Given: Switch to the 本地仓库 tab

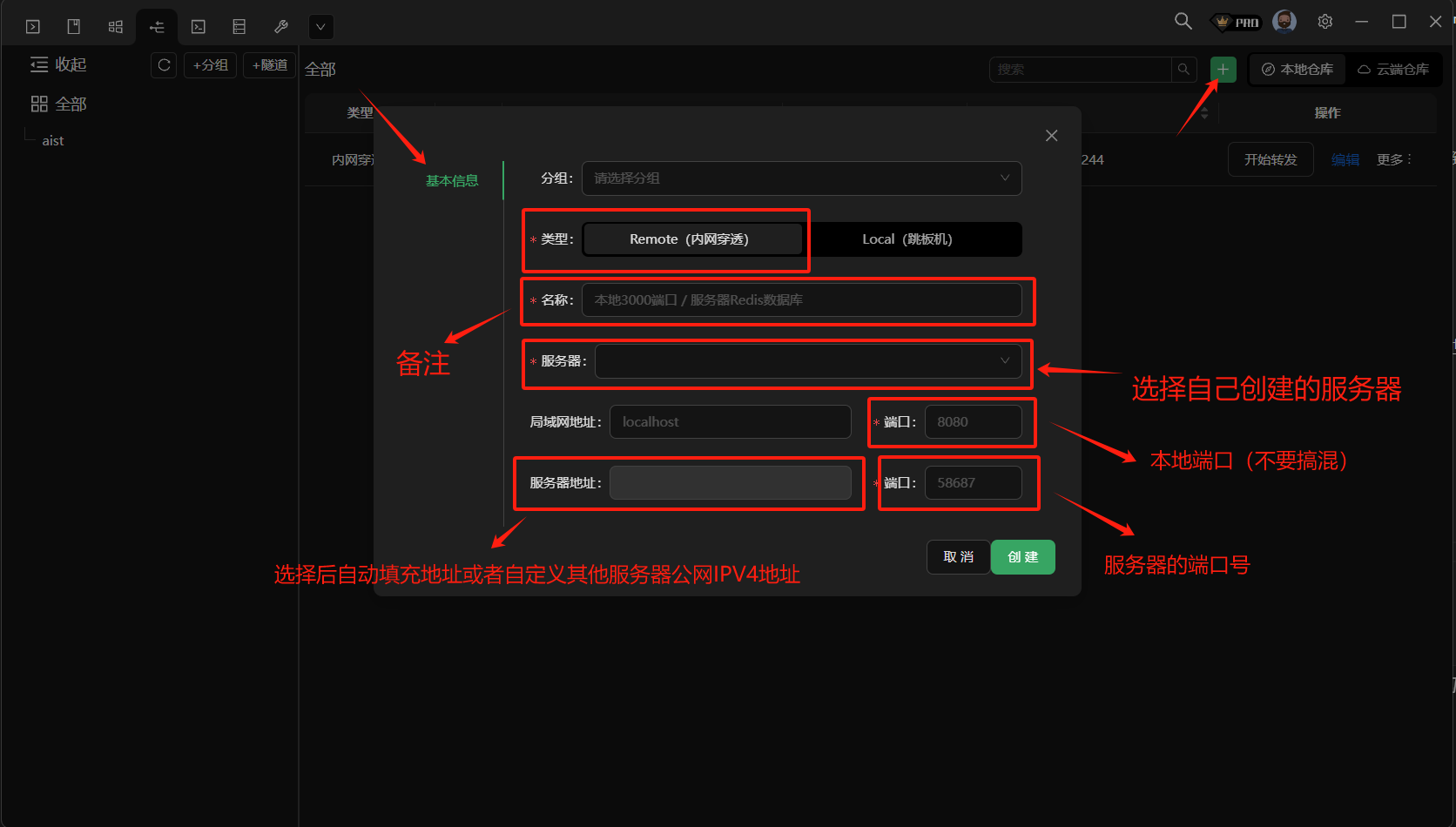Looking at the screenshot, I should 1298,70.
